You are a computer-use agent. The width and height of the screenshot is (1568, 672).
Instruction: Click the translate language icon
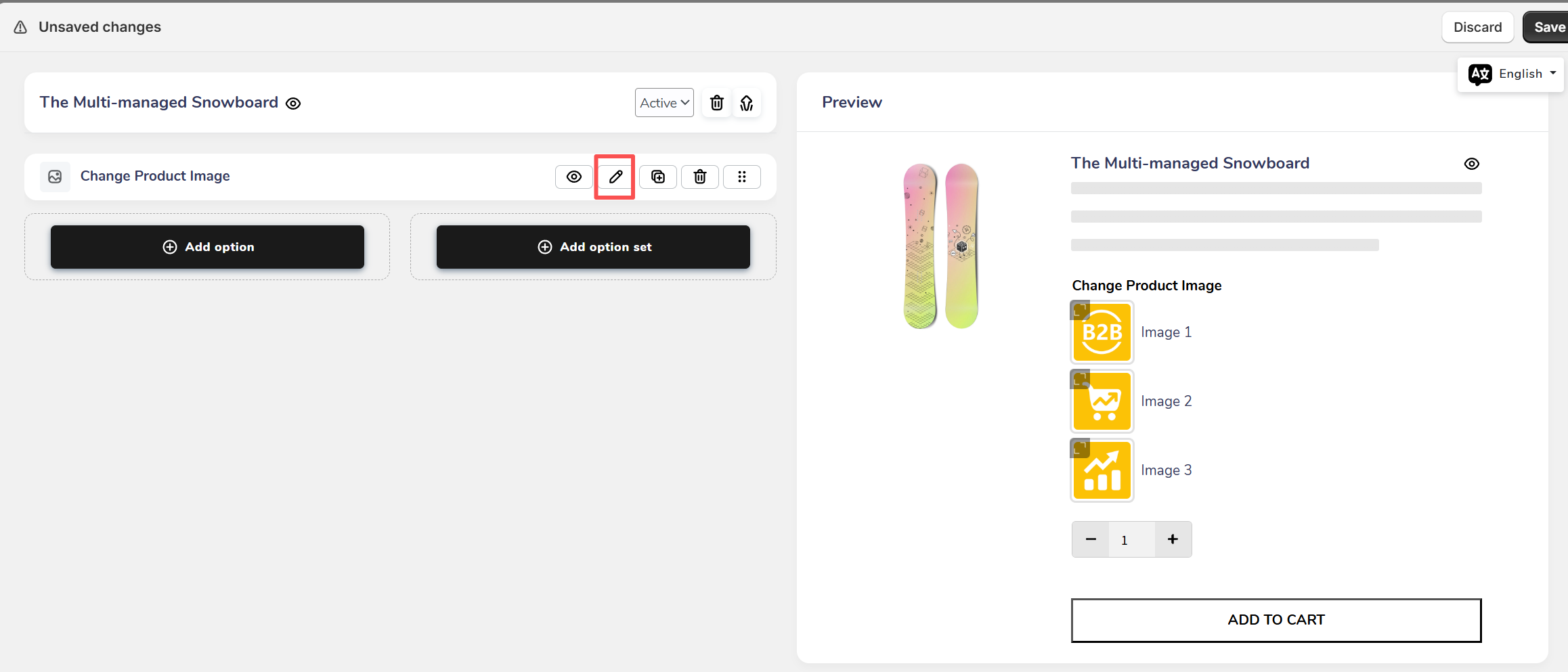[x=1480, y=74]
